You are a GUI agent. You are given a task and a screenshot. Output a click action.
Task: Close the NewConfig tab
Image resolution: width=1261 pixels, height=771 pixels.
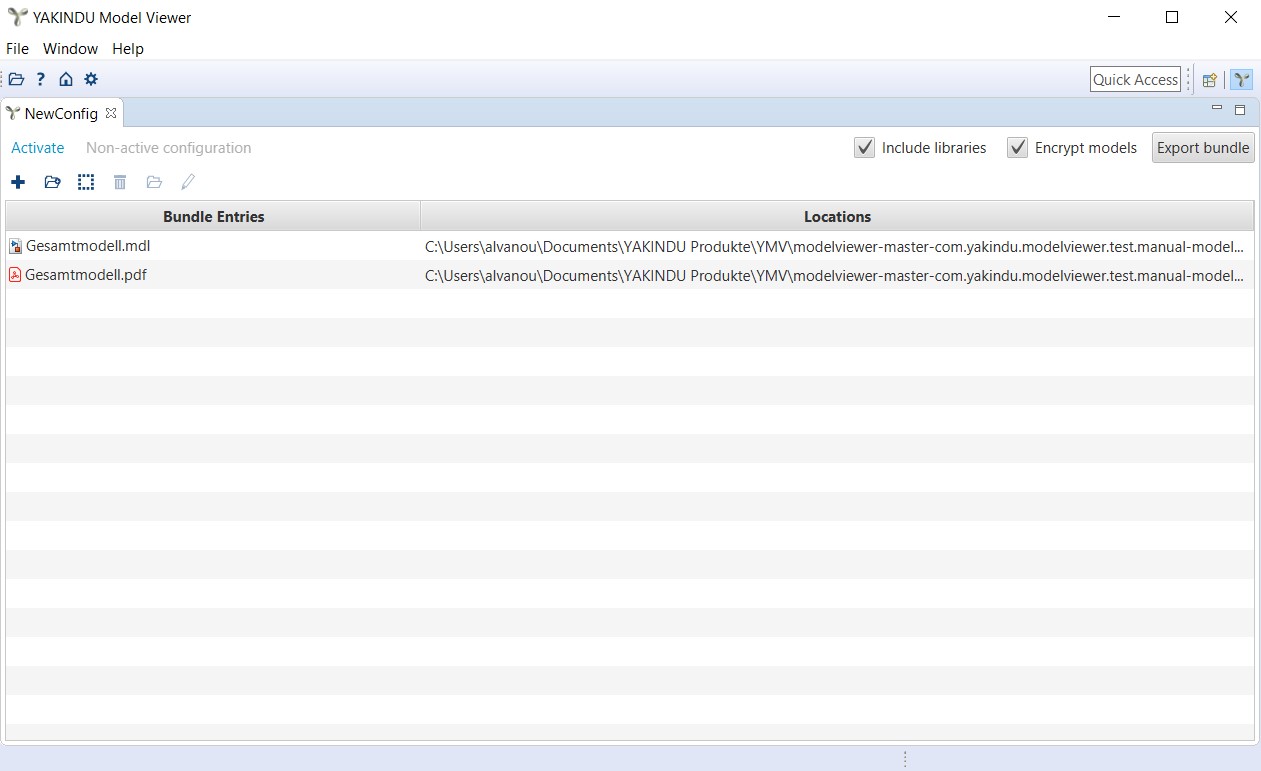click(x=111, y=113)
